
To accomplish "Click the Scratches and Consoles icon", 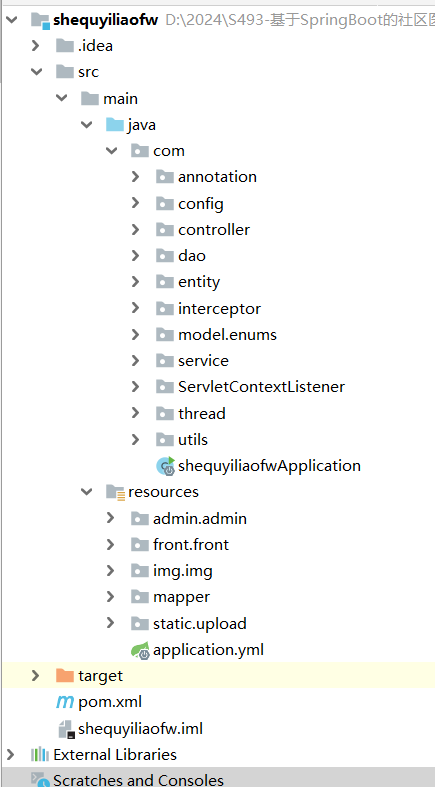I will 40,779.
